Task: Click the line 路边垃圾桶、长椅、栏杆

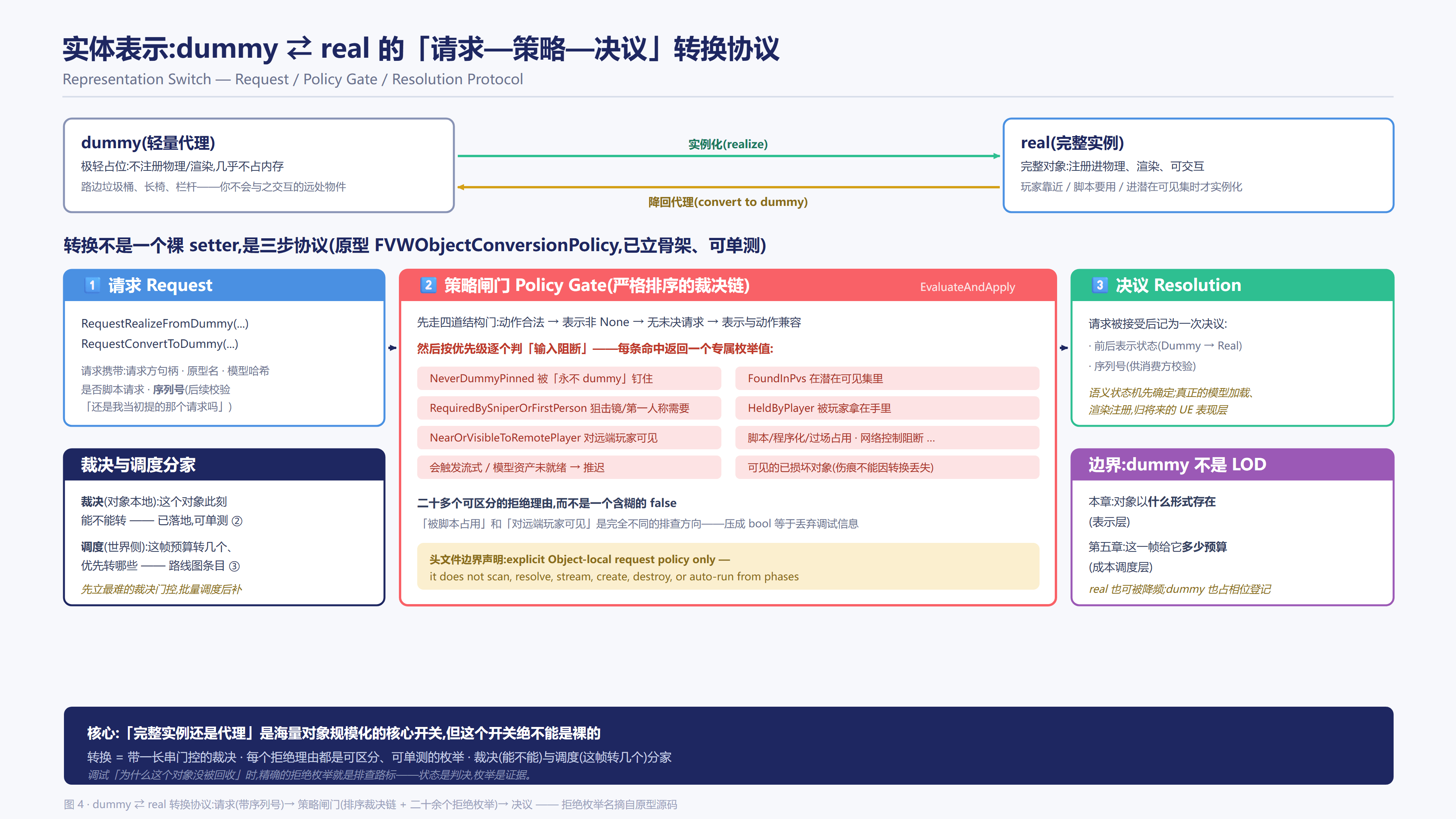Action: pos(213,186)
